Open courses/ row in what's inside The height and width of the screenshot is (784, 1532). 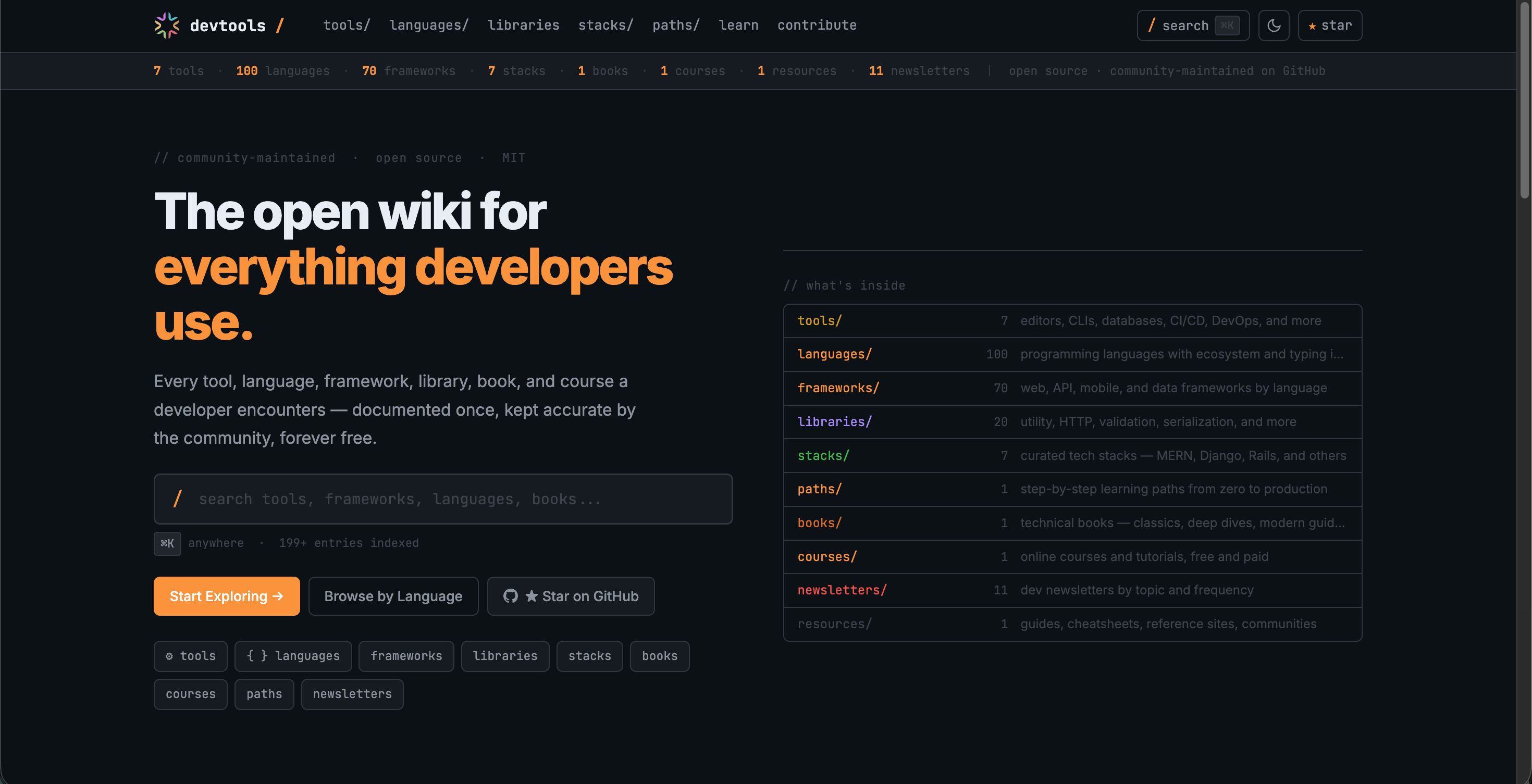coord(1072,556)
